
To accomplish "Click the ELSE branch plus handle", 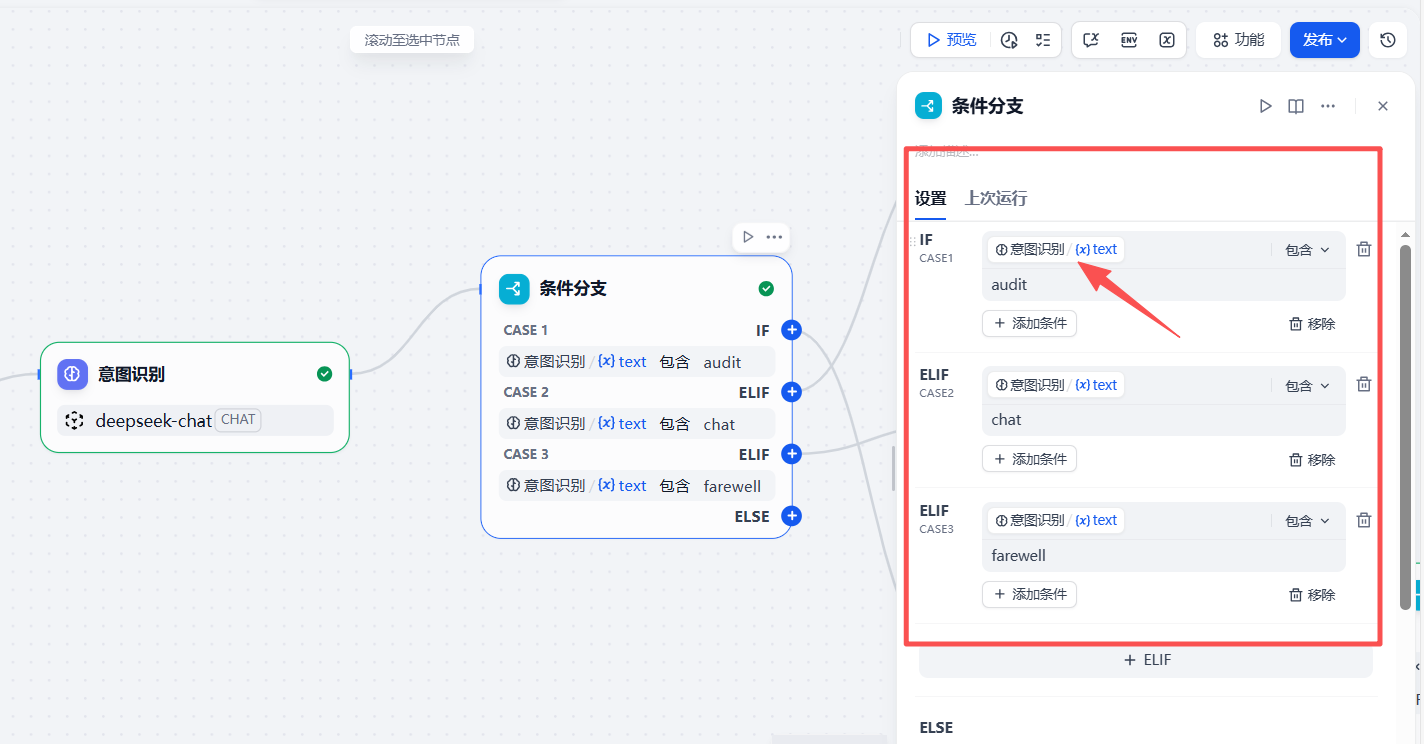I will 791,516.
